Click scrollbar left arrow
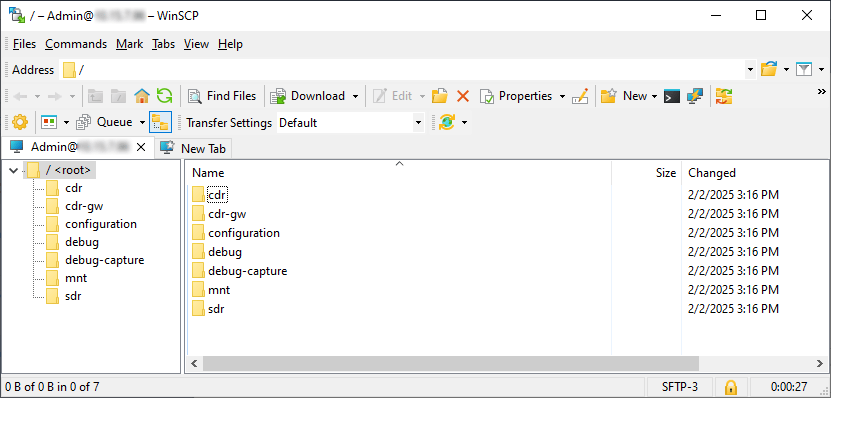Screen dimensions: 858x438 coord(194,364)
